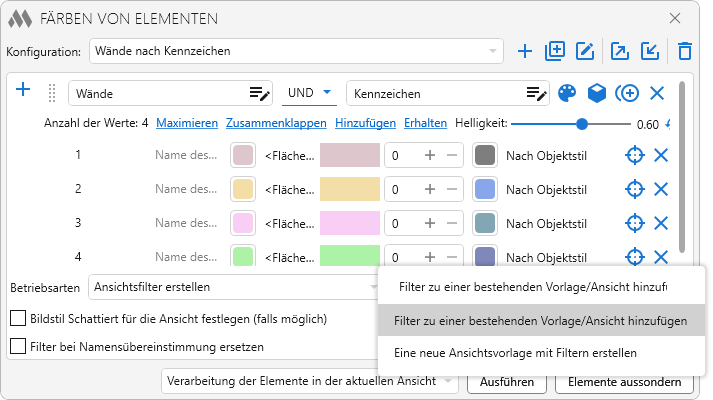The image size is (713, 400).
Task: Remove row 2 with the X icon
Action: coord(660,189)
